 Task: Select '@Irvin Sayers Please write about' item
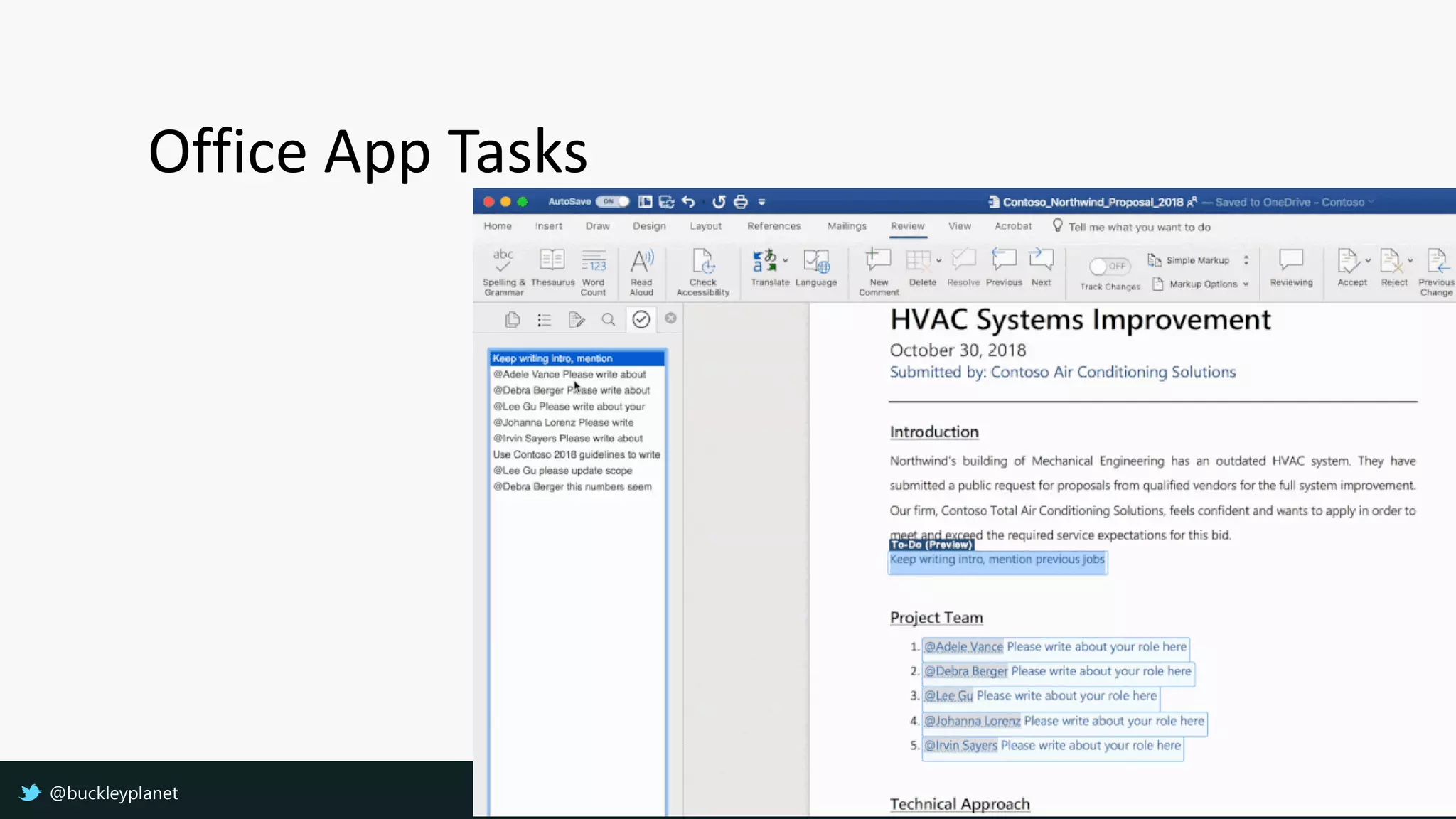[x=577, y=439]
